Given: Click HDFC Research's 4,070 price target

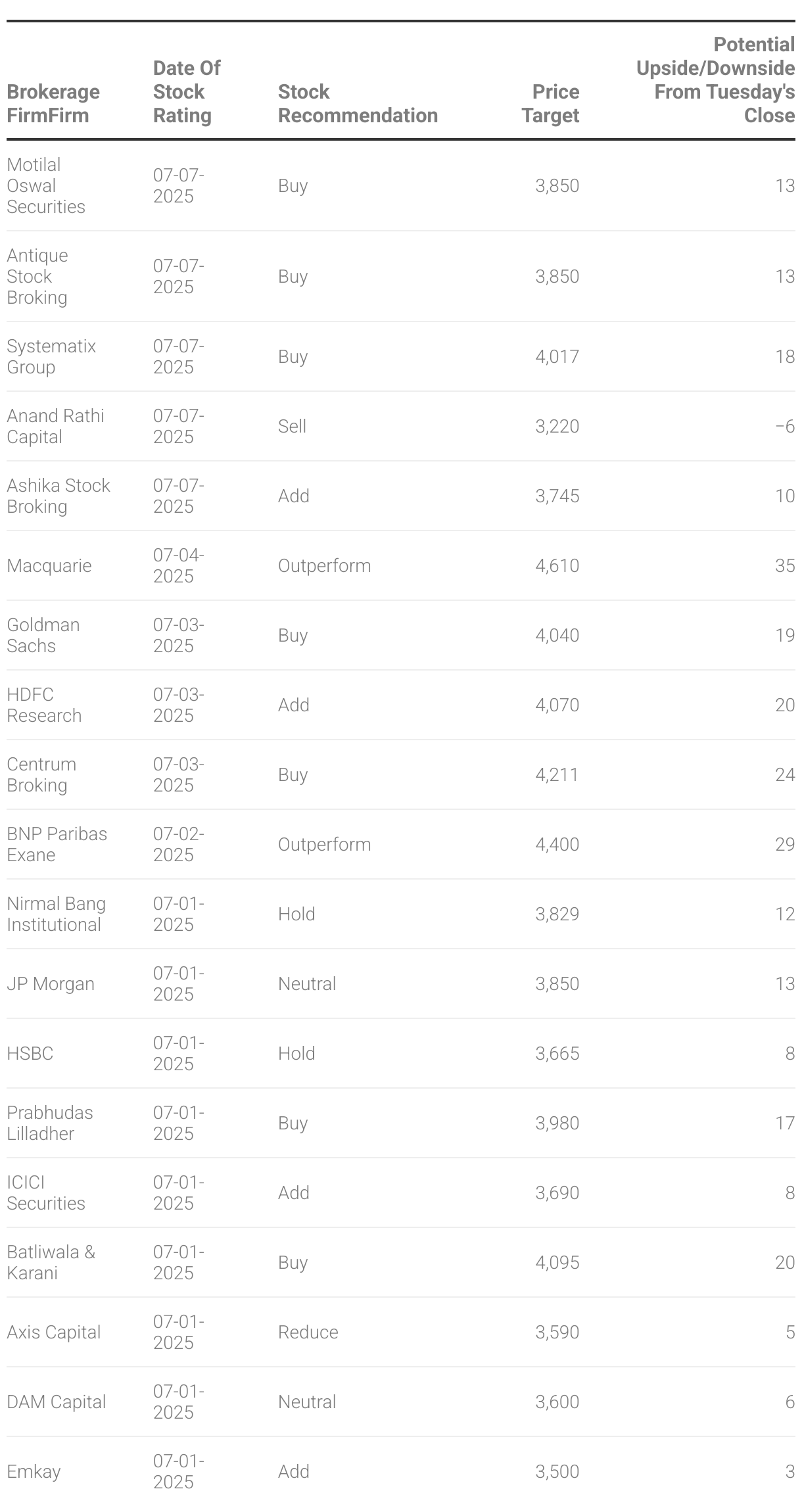Looking at the screenshot, I should click(557, 705).
